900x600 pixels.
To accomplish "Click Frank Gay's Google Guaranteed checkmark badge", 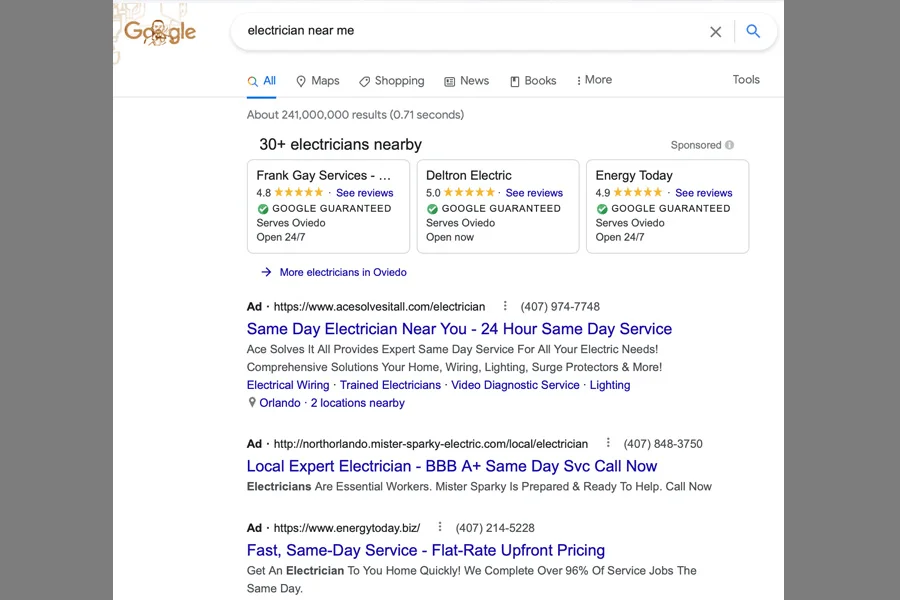I will pyautogui.click(x=263, y=209).
